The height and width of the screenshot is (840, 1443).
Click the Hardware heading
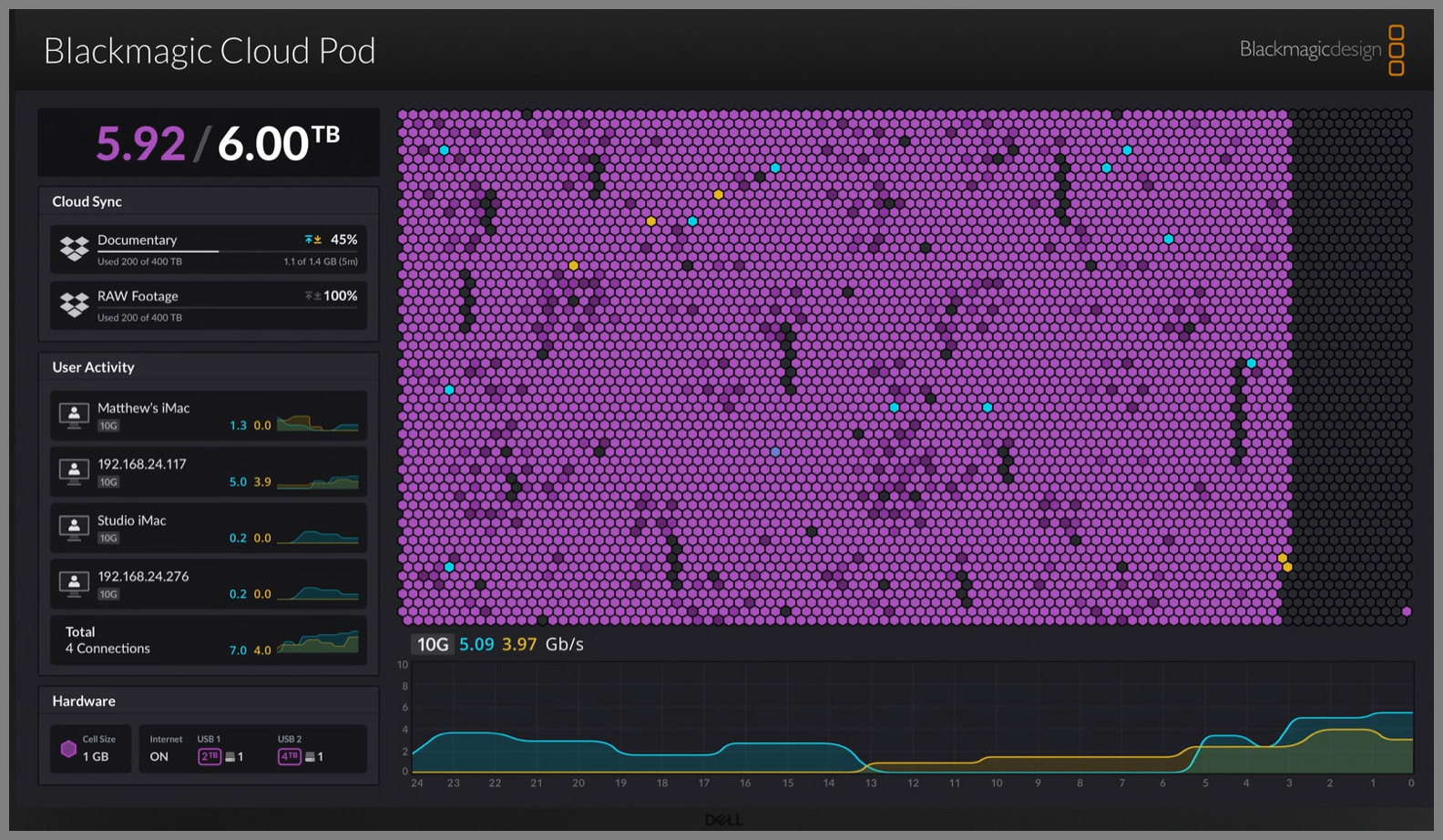84,701
